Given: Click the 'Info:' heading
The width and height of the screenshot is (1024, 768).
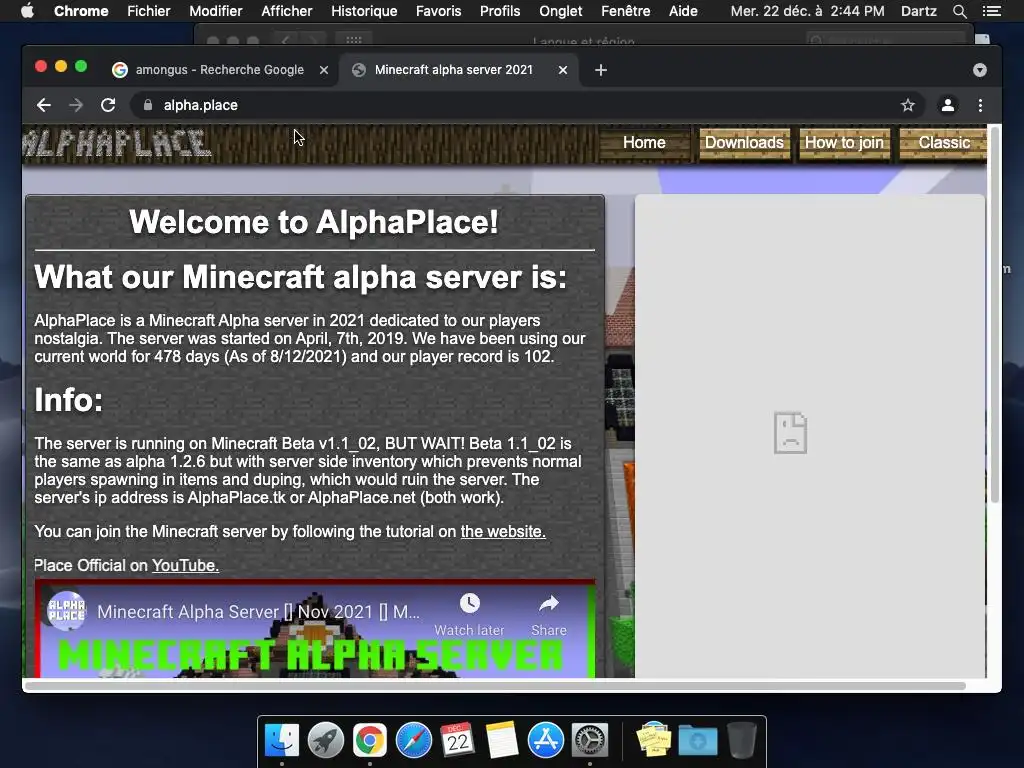Looking at the screenshot, I should 69,400.
